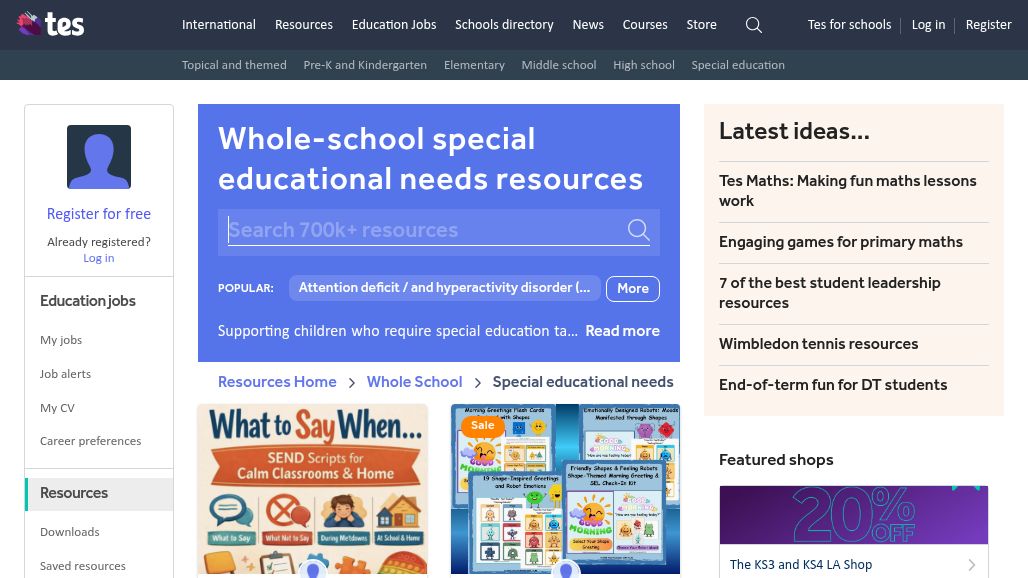
Task: Open the Schools directory menu
Action: (x=504, y=24)
